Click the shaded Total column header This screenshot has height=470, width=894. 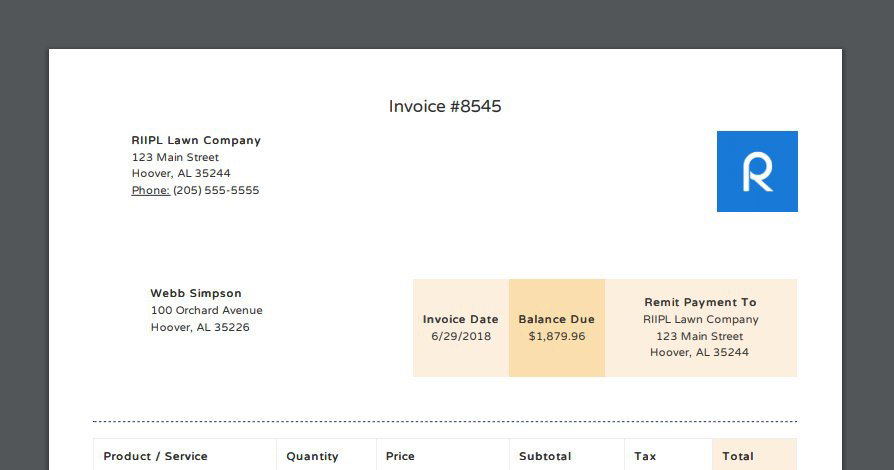point(738,456)
